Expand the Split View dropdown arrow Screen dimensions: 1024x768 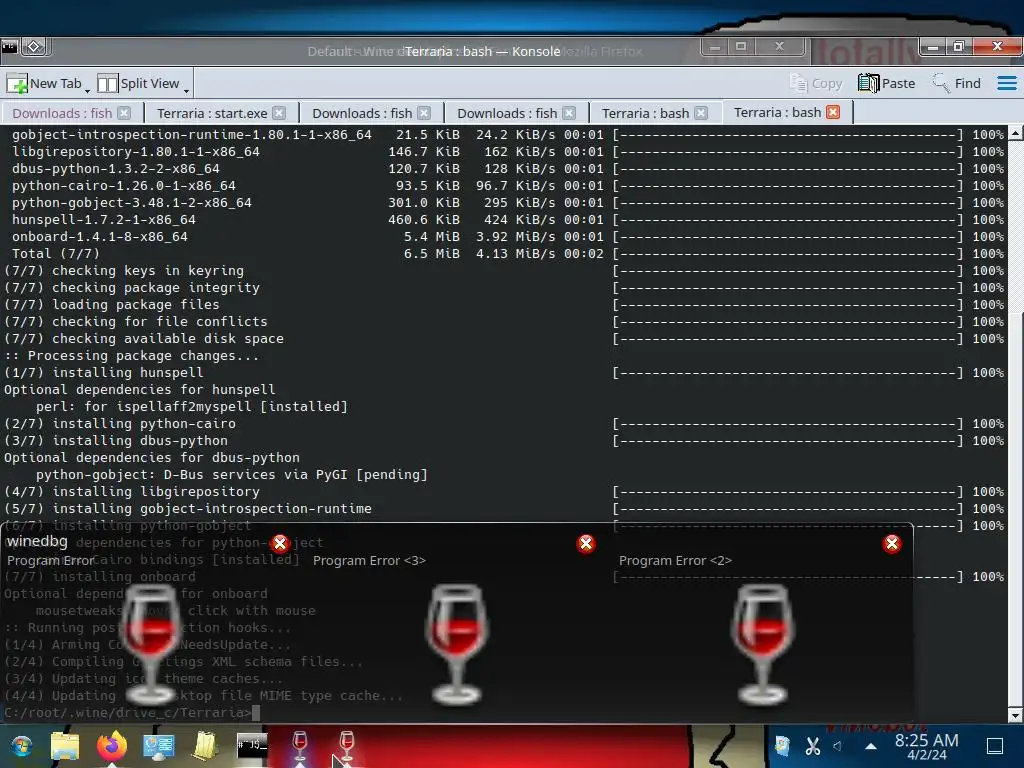coord(186,89)
